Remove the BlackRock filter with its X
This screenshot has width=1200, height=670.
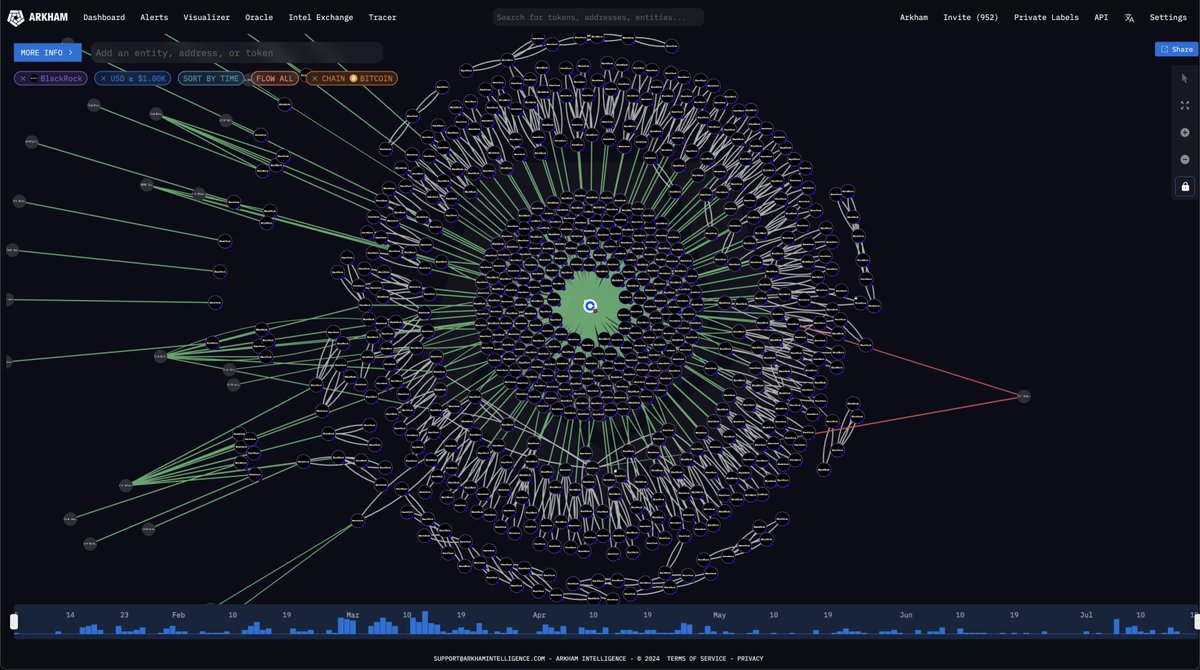click(23, 78)
